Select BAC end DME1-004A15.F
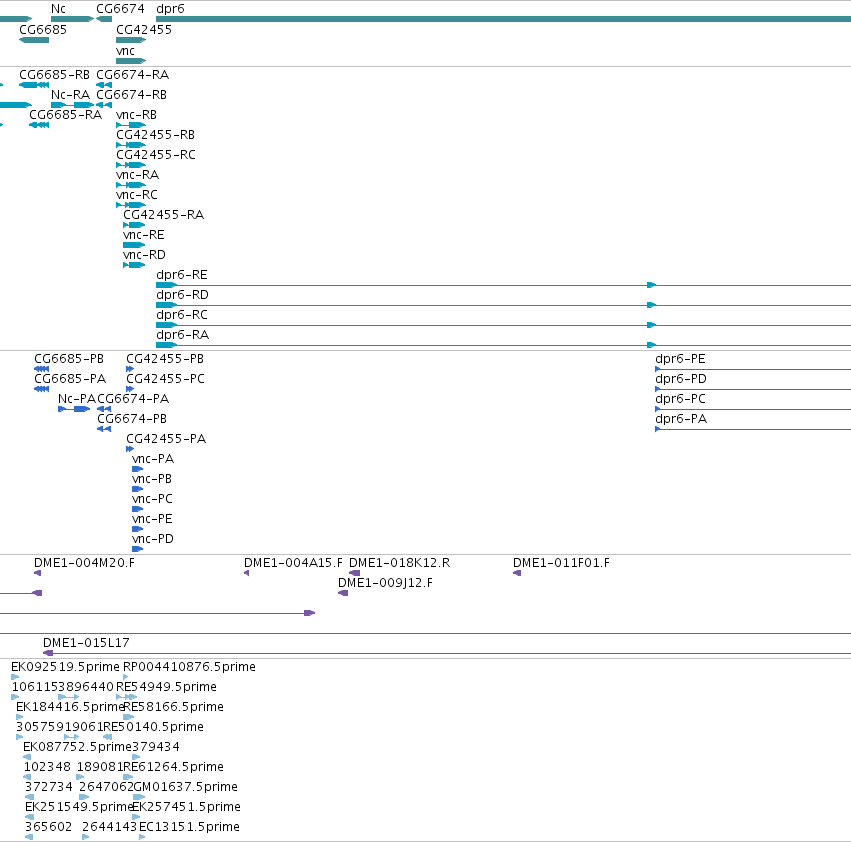The height and width of the screenshot is (842, 851). pyautogui.click(x=293, y=564)
